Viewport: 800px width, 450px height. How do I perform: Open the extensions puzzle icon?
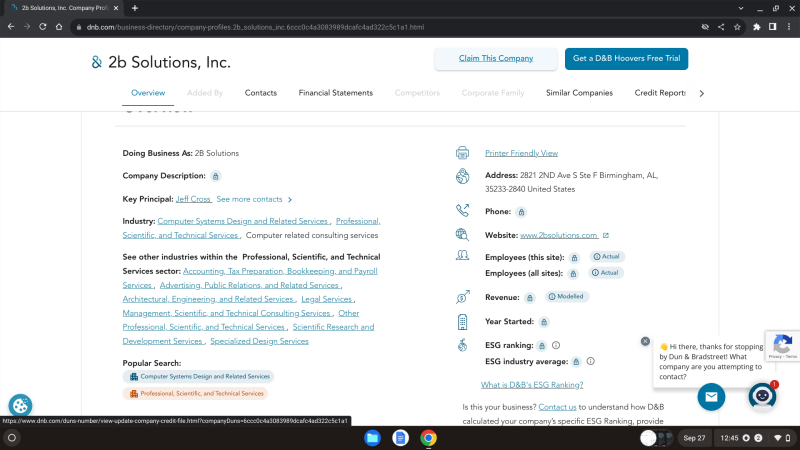pyautogui.click(x=757, y=27)
